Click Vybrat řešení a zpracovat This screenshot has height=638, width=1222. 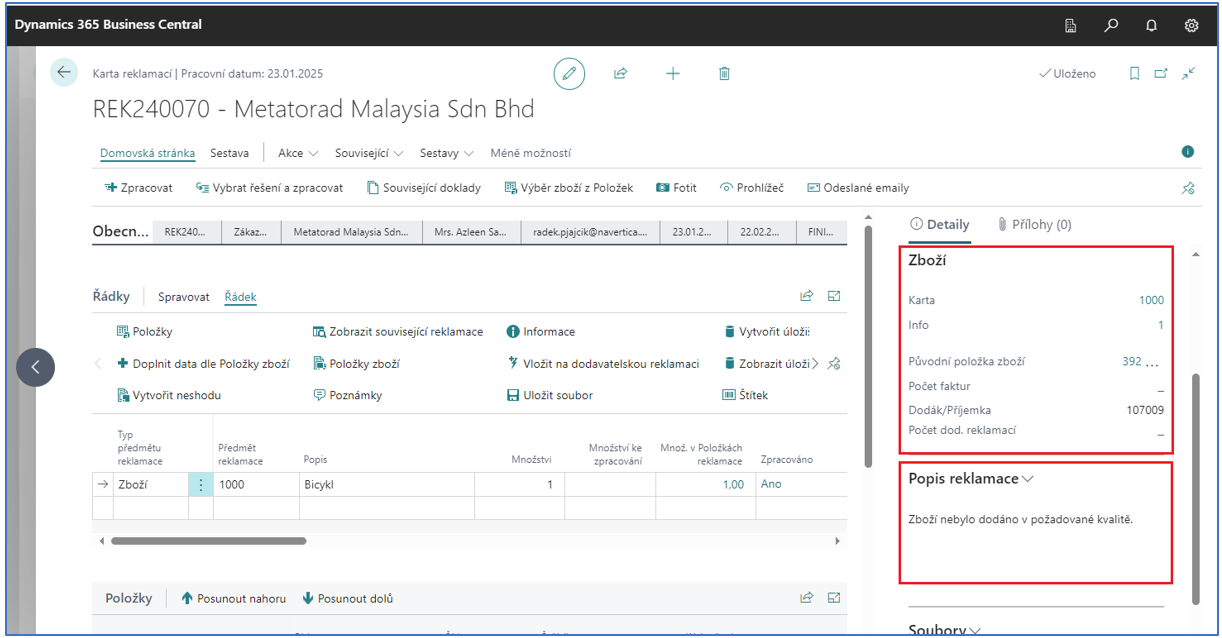pos(269,188)
